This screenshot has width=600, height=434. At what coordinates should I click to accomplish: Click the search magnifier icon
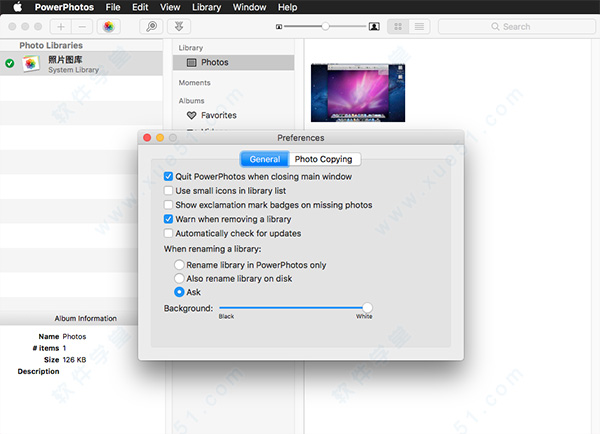click(x=495, y=26)
